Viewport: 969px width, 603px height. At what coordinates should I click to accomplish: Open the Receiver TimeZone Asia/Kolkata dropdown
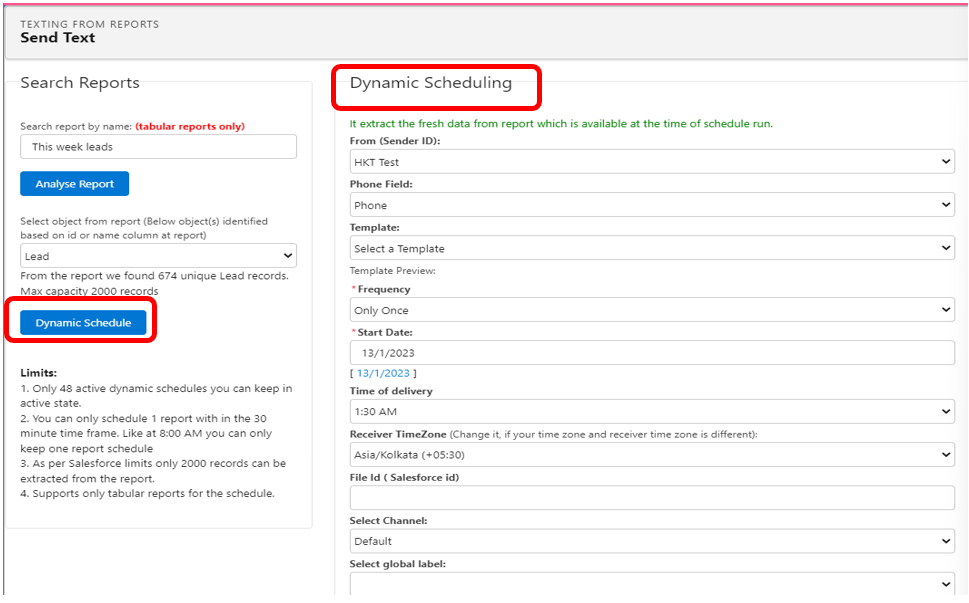(x=652, y=455)
